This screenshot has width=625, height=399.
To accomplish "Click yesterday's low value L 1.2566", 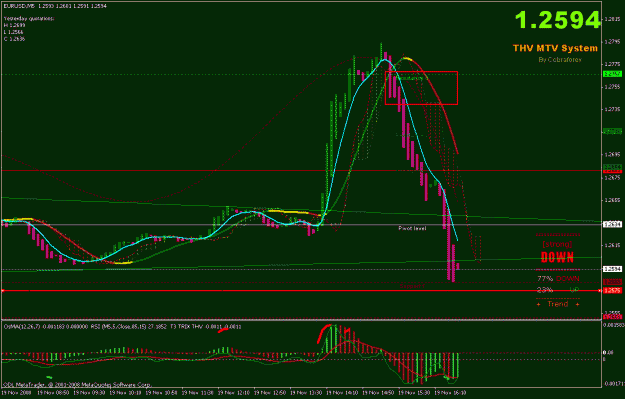I will point(14,32).
